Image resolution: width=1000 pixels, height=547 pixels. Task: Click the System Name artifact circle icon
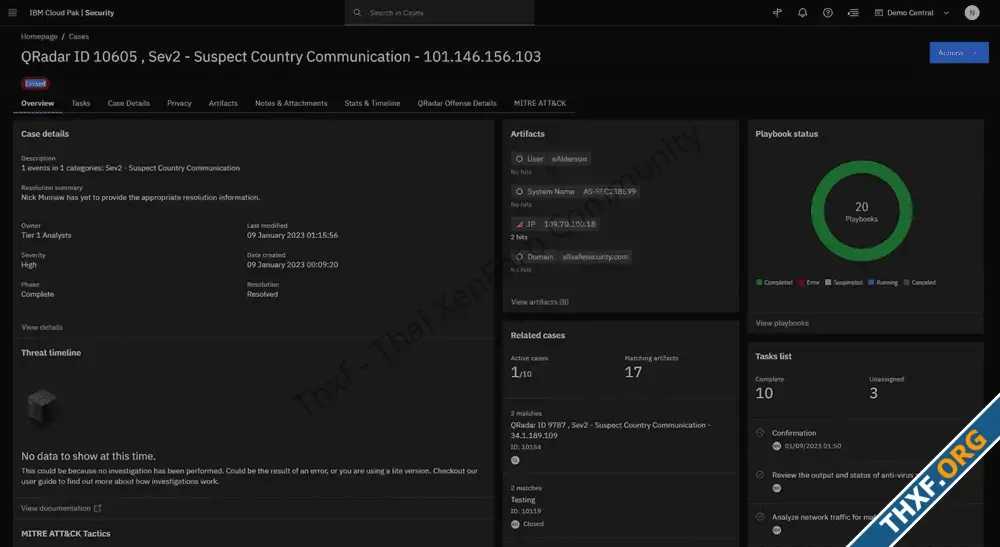[519, 191]
